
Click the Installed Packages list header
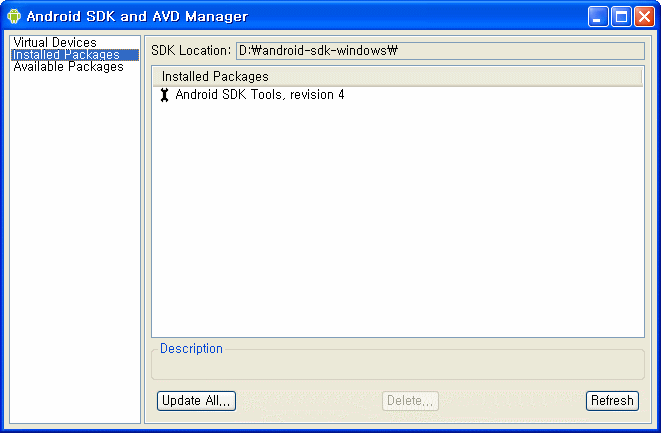click(x=397, y=77)
